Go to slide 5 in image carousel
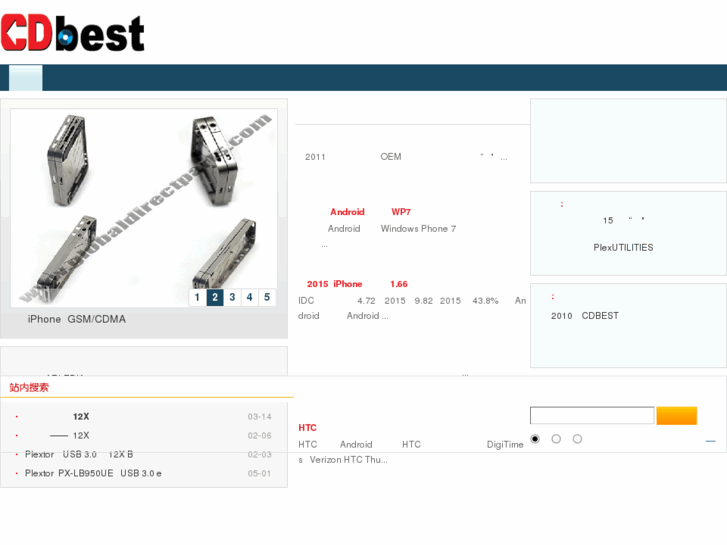This screenshot has width=727, height=545. 267,297
